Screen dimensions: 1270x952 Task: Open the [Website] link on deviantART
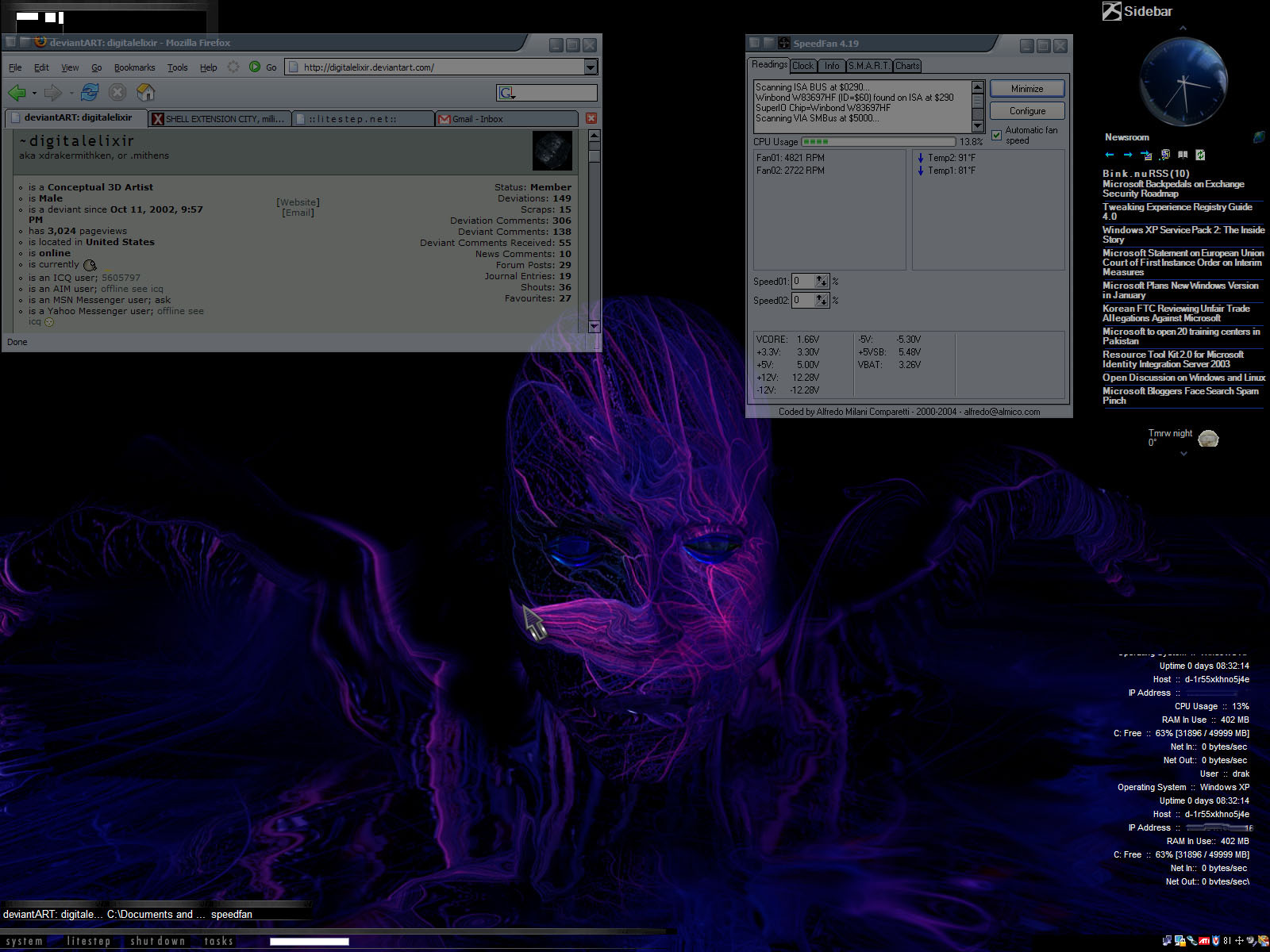[x=298, y=202]
